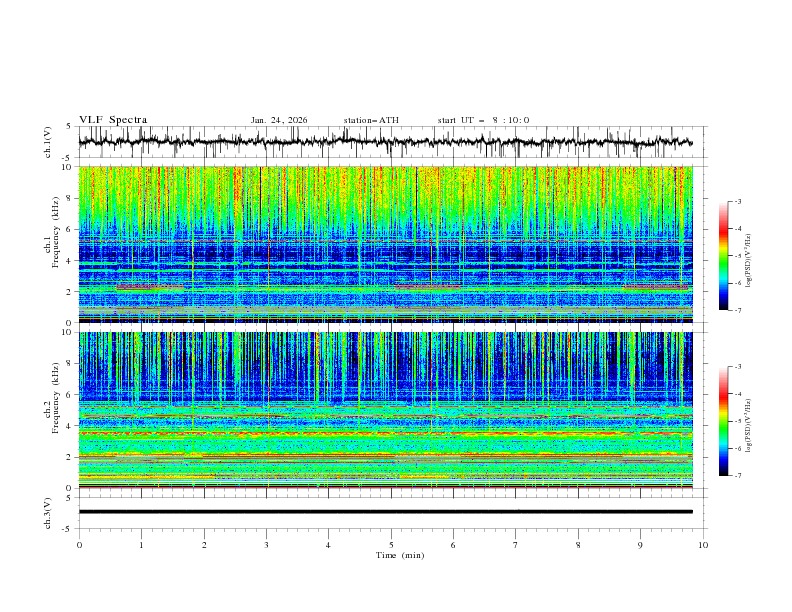Click the "Time (min)" axis label
Image resolution: width=792 pixels, height=612 pixels.
click(400, 555)
